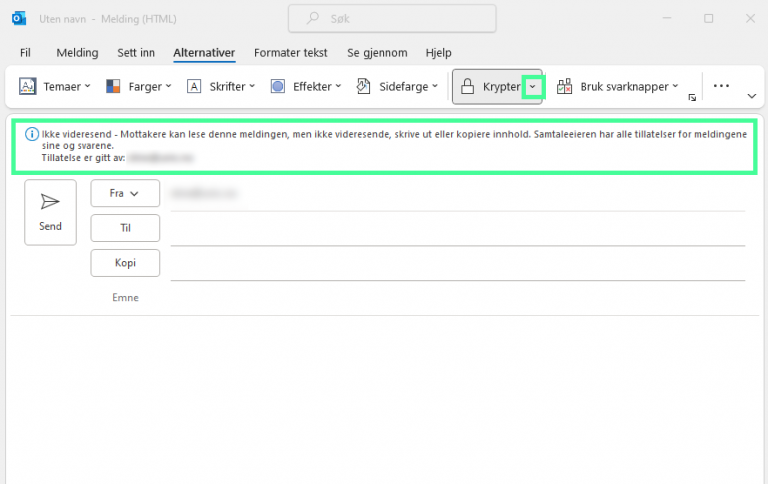
Task: Click the Kopi button
Action: (125, 263)
